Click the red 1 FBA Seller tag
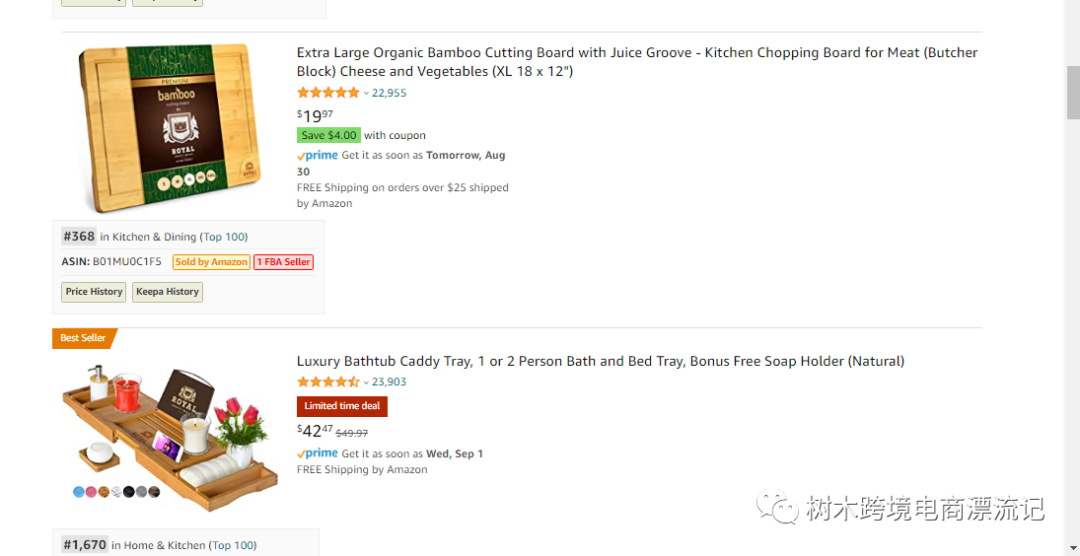 pos(283,262)
